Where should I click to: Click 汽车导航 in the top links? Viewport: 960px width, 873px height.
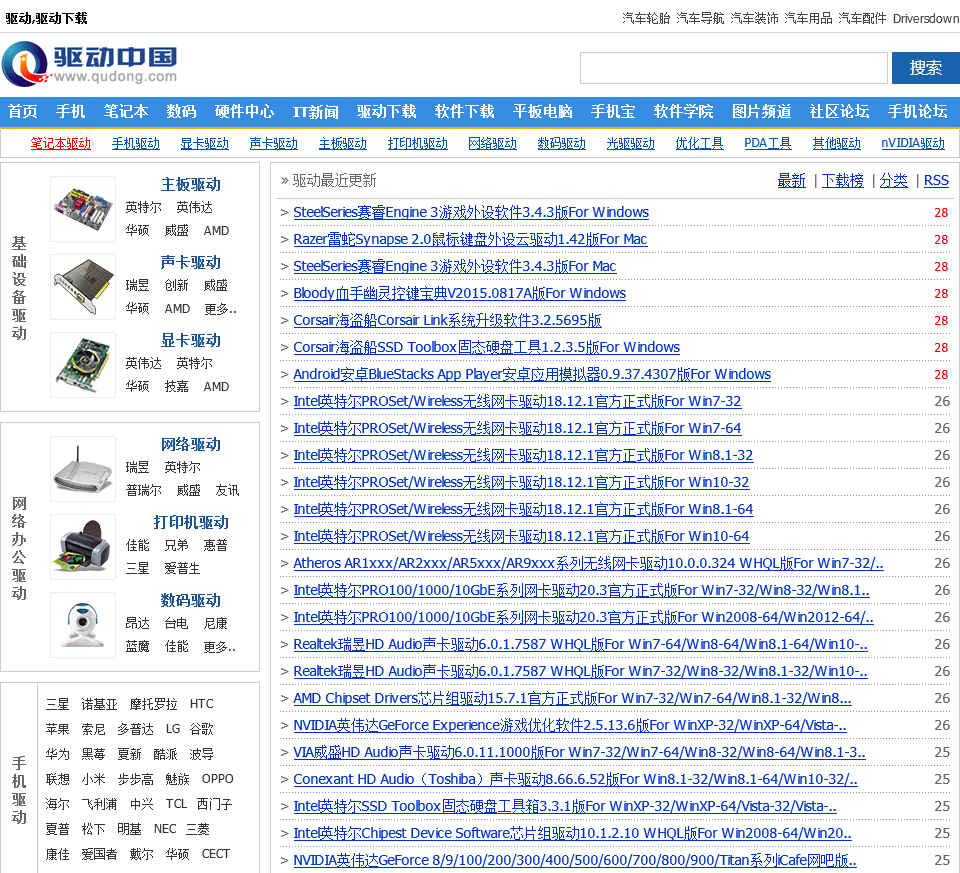pos(700,18)
